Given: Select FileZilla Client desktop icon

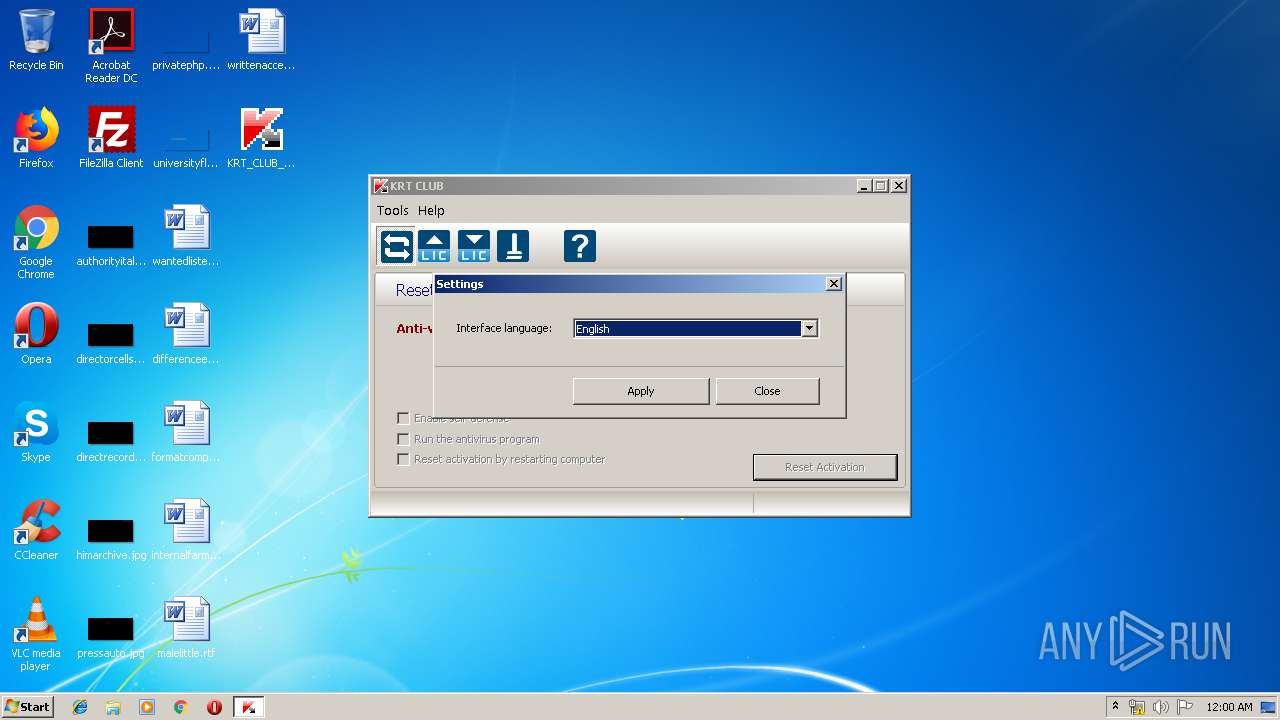Looking at the screenshot, I should coord(111,138).
